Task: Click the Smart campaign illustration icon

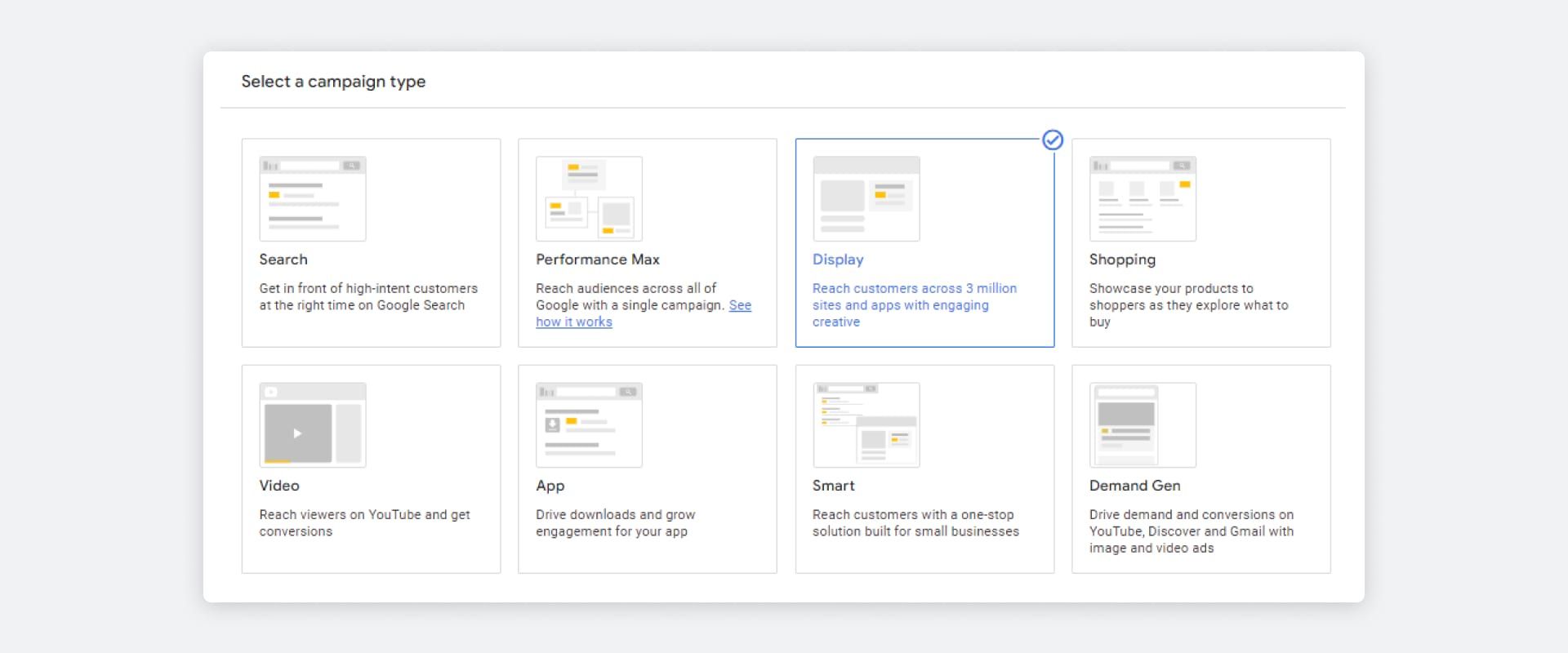Action: click(x=866, y=424)
